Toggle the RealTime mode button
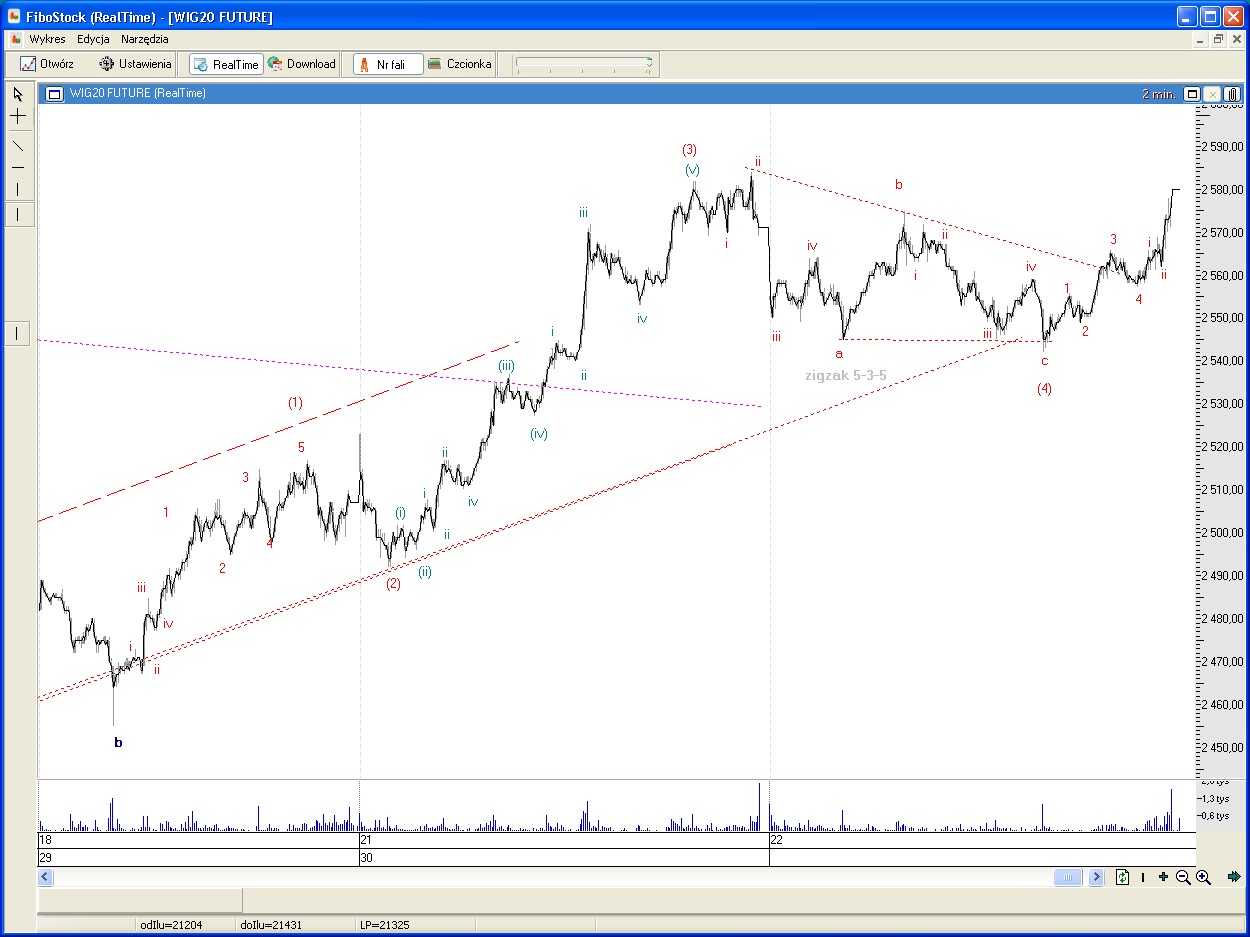 (226, 64)
